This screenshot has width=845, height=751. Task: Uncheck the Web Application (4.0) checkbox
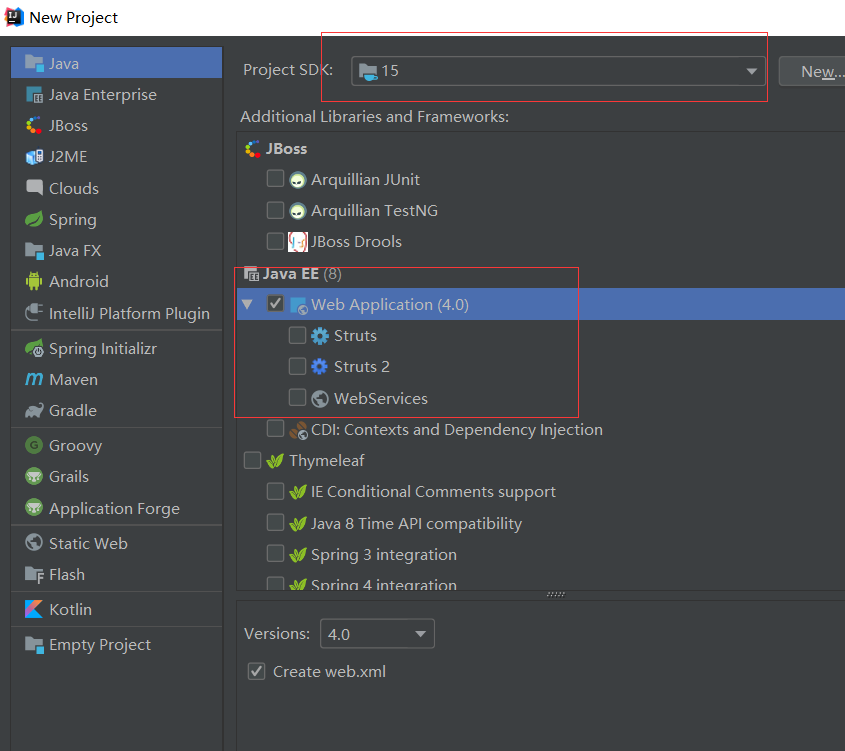tap(275, 303)
